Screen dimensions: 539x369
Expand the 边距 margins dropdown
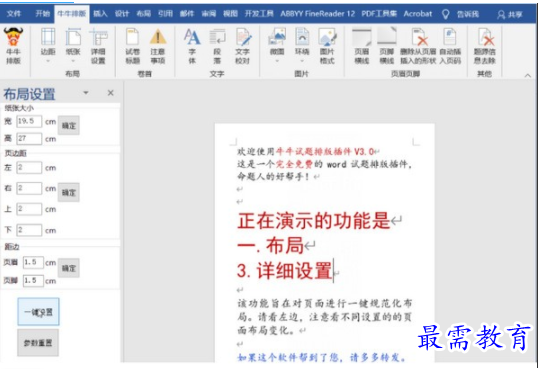pos(48,61)
